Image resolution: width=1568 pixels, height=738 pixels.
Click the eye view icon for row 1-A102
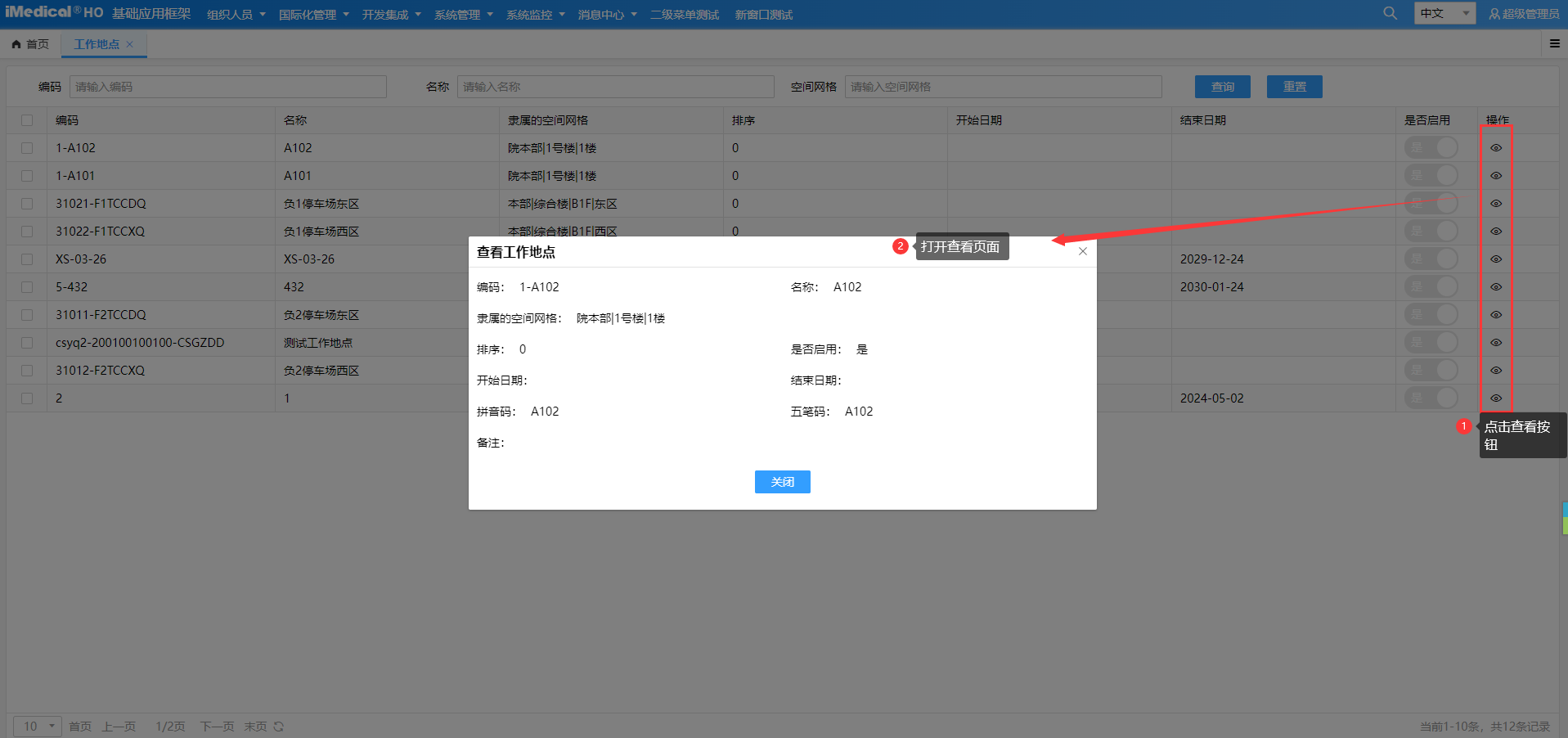[1496, 148]
